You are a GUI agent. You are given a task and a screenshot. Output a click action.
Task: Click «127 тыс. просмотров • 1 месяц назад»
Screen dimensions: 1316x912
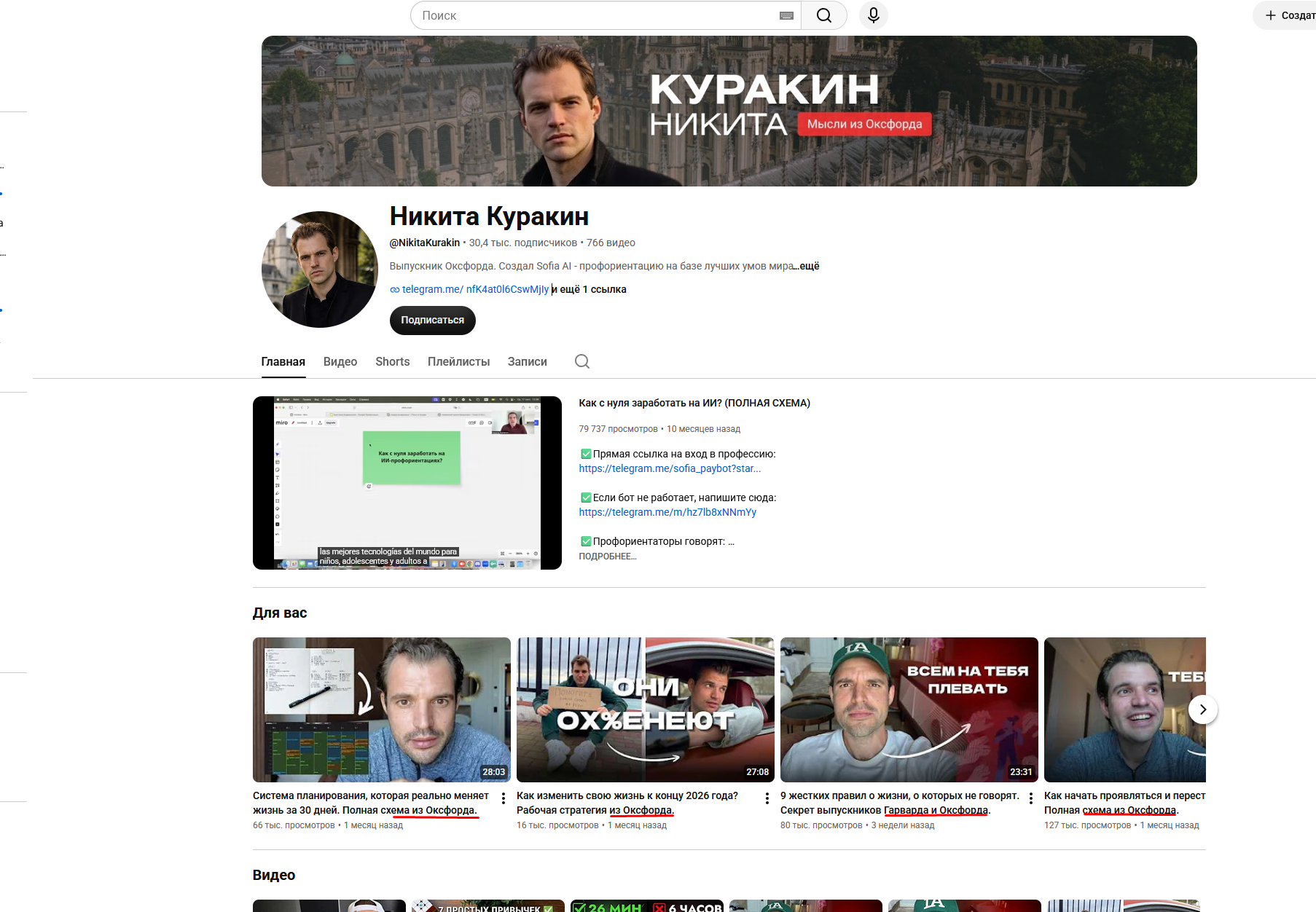pos(1121,825)
